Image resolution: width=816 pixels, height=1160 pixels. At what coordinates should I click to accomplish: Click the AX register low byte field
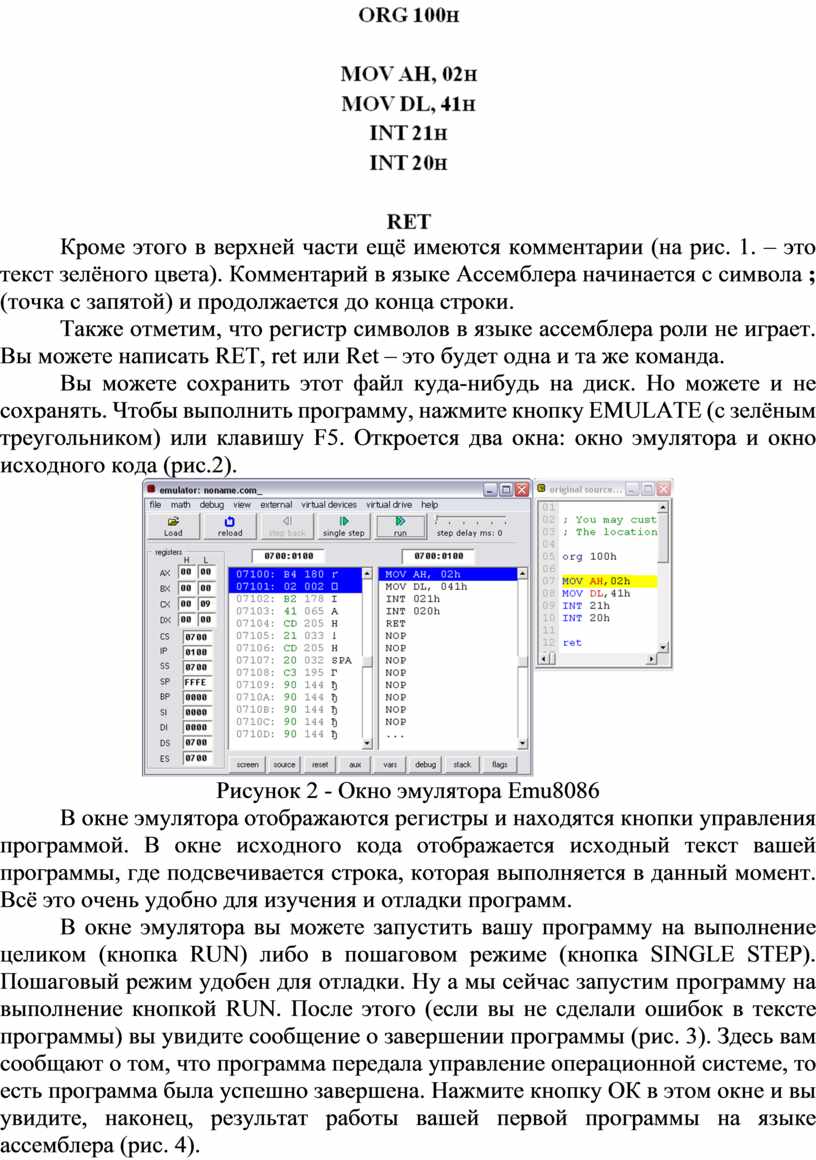coord(206,572)
